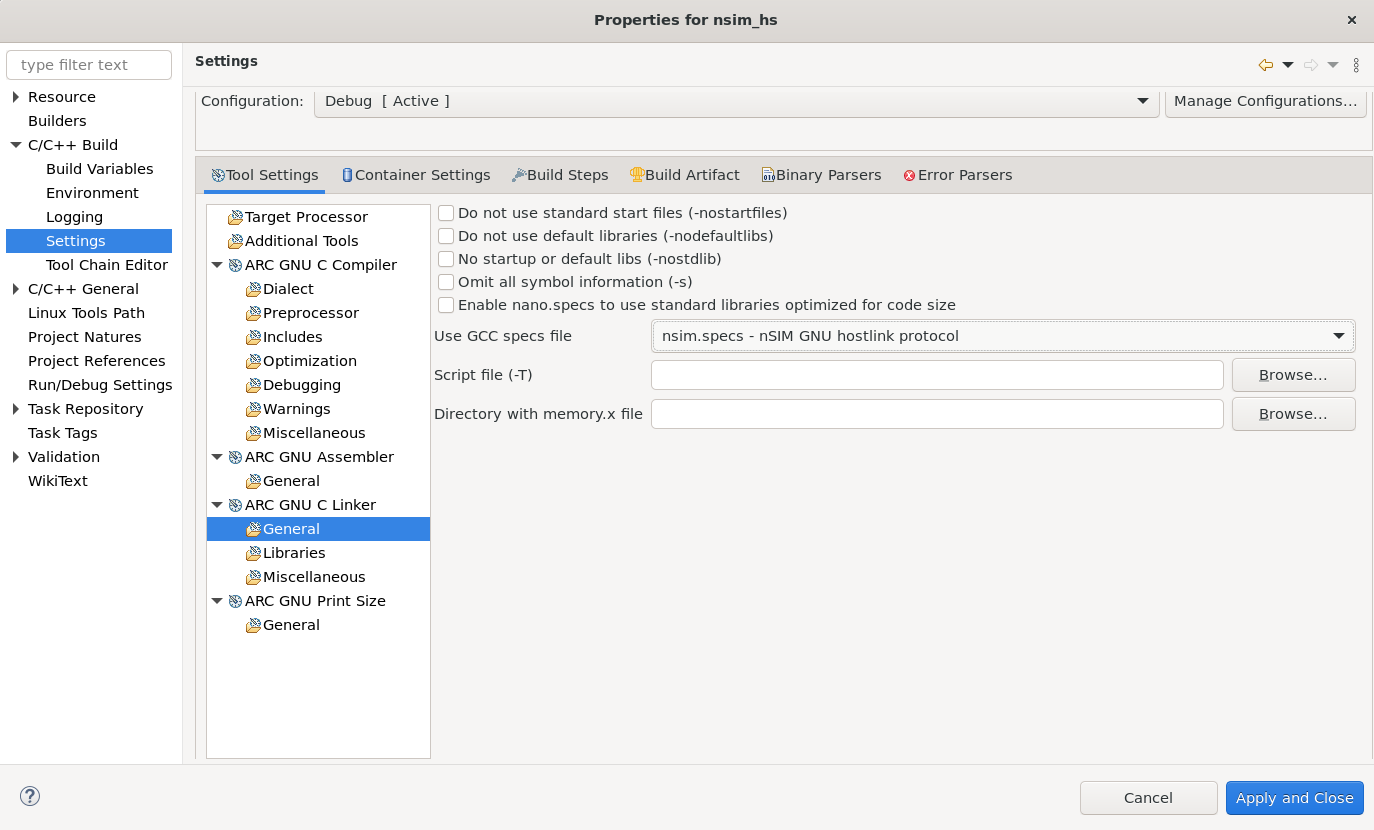Enable nano.specs code size optimization checkbox
The height and width of the screenshot is (830, 1374).
coord(446,305)
